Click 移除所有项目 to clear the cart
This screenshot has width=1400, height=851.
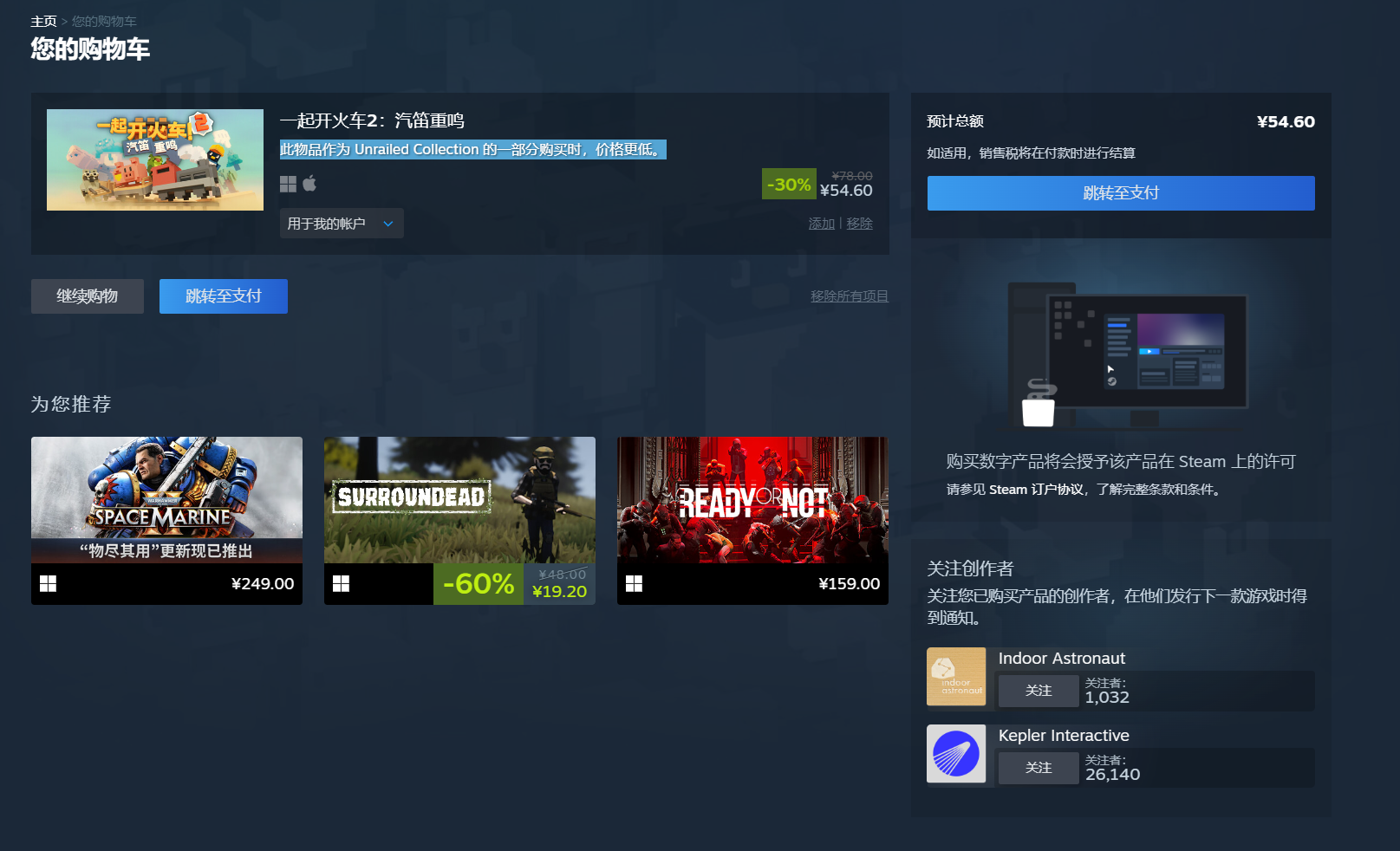pyautogui.click(x=850, y=296)
